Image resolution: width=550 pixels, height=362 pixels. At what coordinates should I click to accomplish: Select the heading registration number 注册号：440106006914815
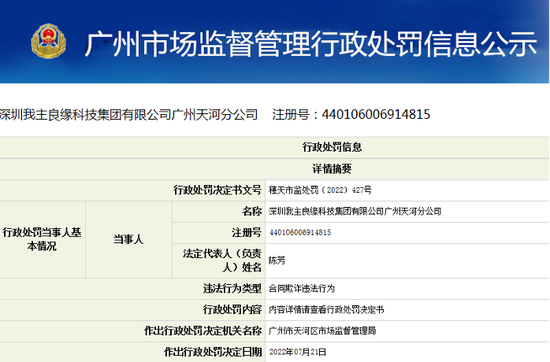point(351,115)
